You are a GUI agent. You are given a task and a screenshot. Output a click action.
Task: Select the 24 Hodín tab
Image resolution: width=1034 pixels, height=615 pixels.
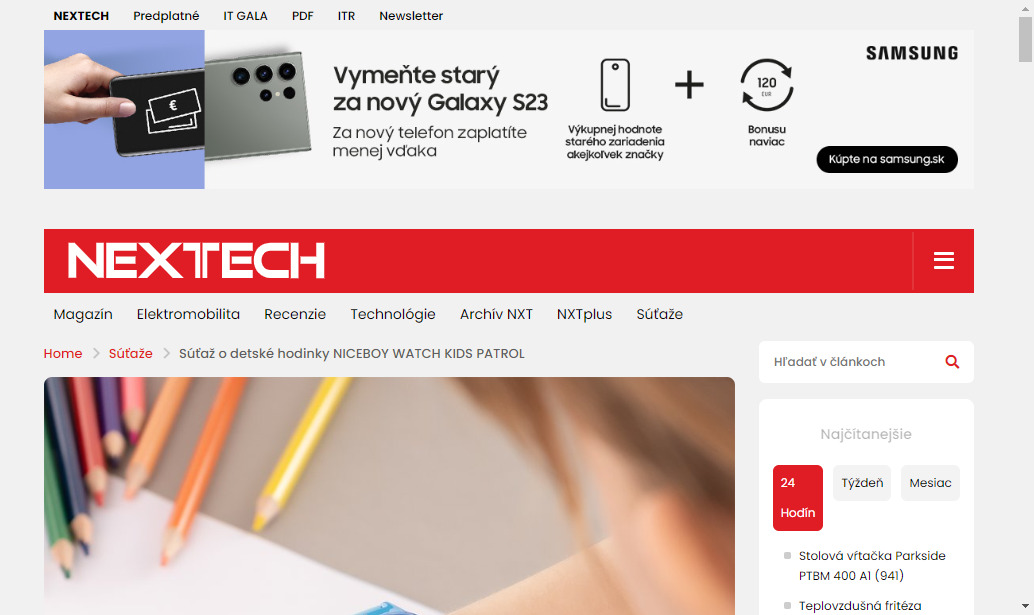click(x=798, y=498)
